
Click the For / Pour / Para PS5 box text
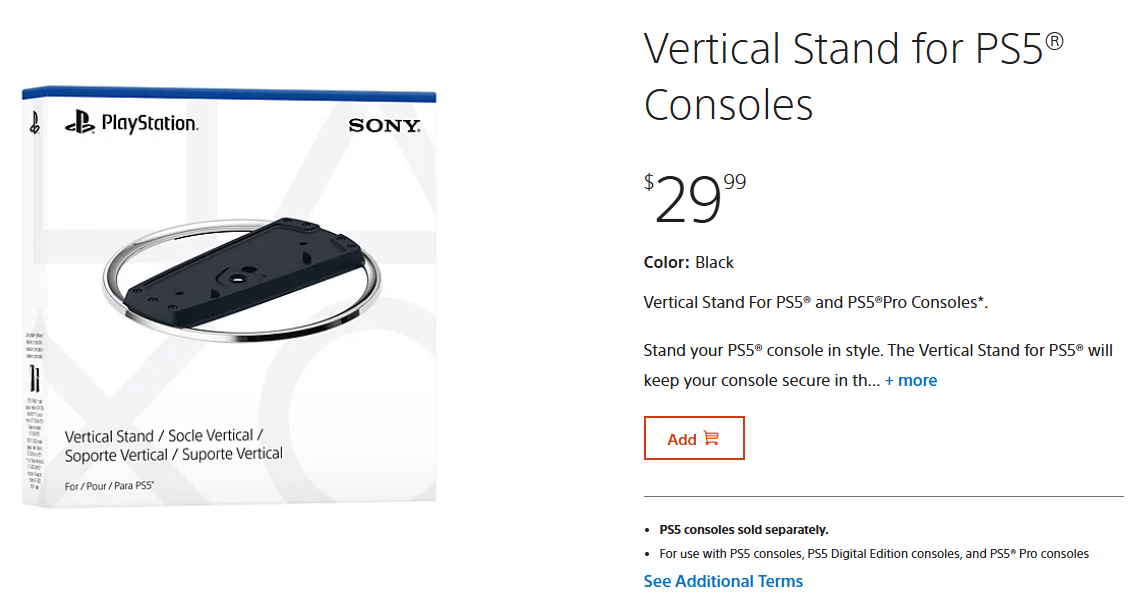(x=109, y=485)
